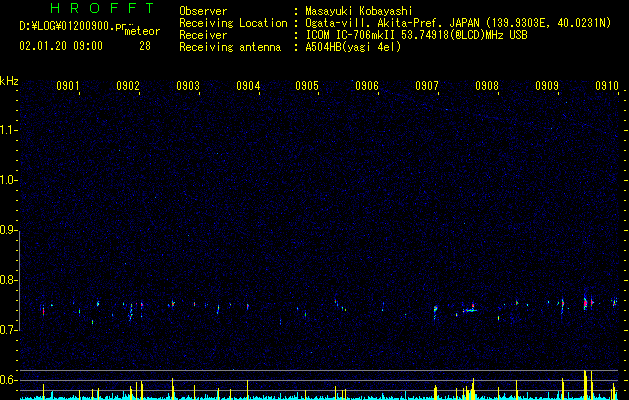Click the 0901 time marker
Viewport: 629px width, 400px height.
[x=67, y=86]
